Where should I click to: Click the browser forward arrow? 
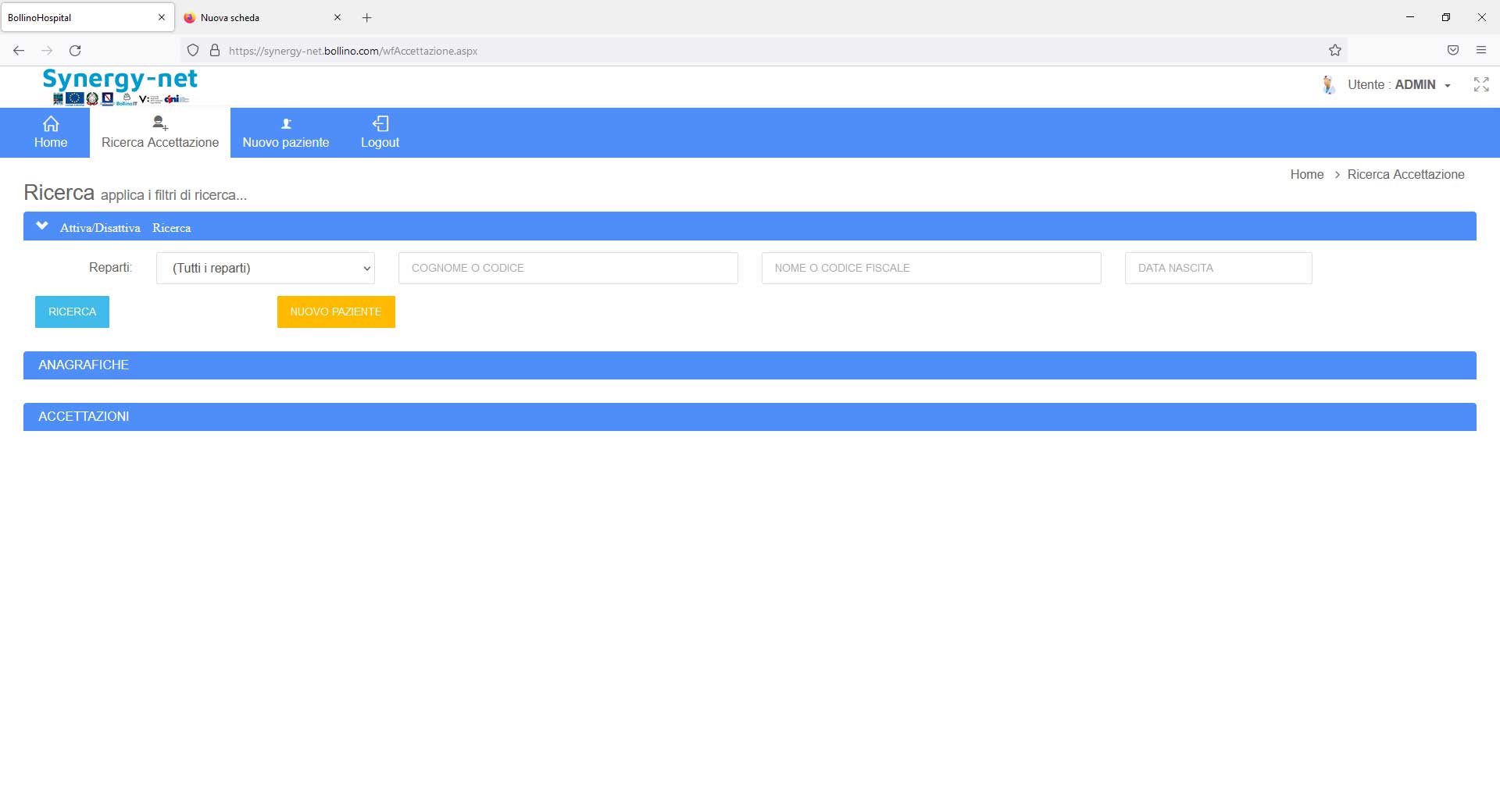point(47,51)
